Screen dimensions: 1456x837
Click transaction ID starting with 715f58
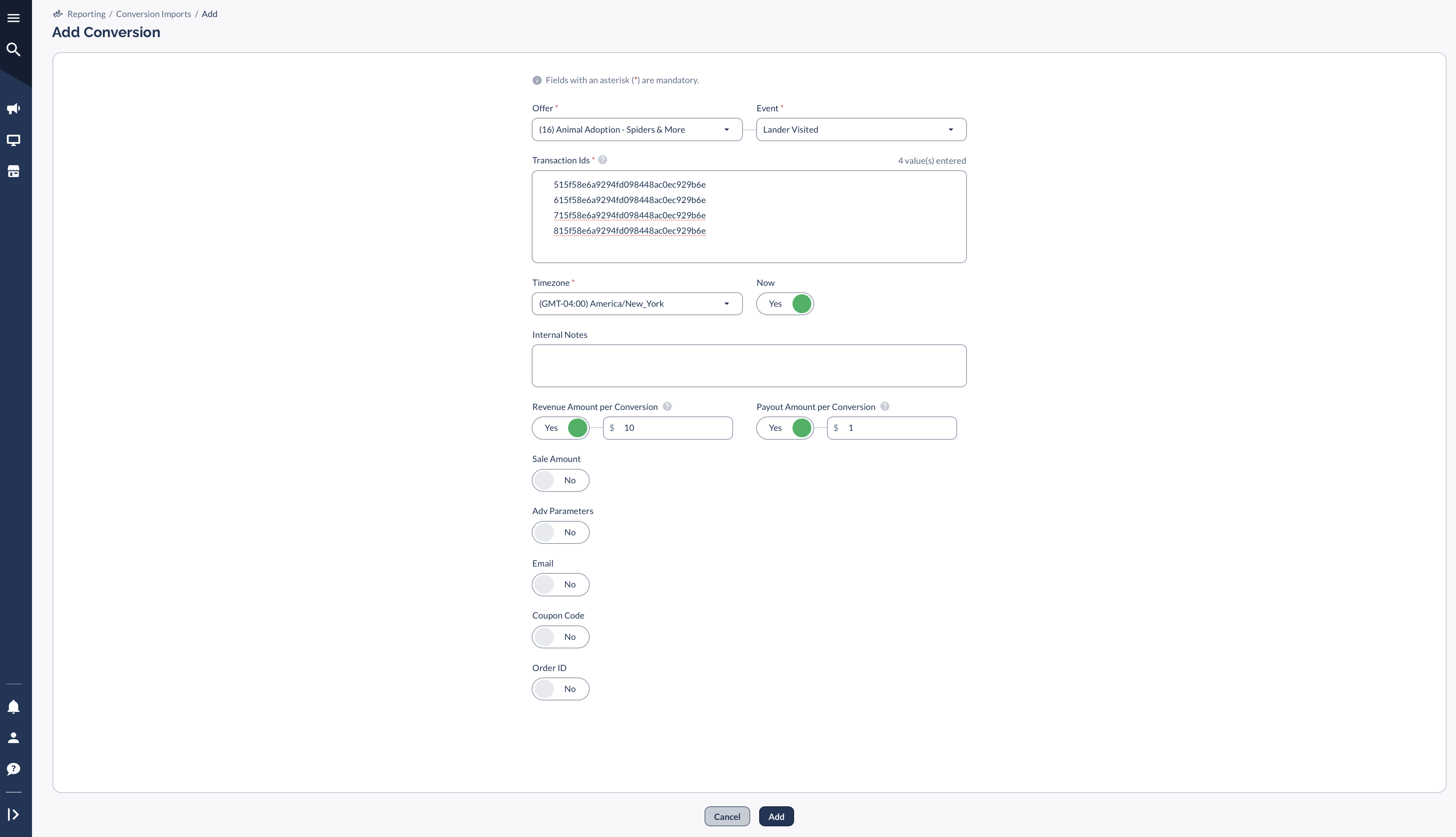630,215
